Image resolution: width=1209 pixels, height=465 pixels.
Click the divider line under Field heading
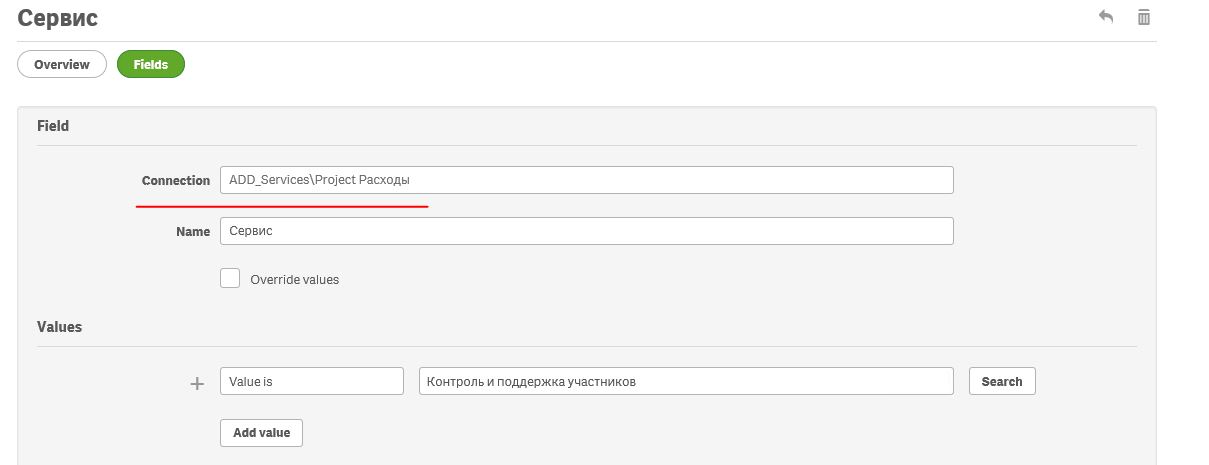(x=586, y=146)
